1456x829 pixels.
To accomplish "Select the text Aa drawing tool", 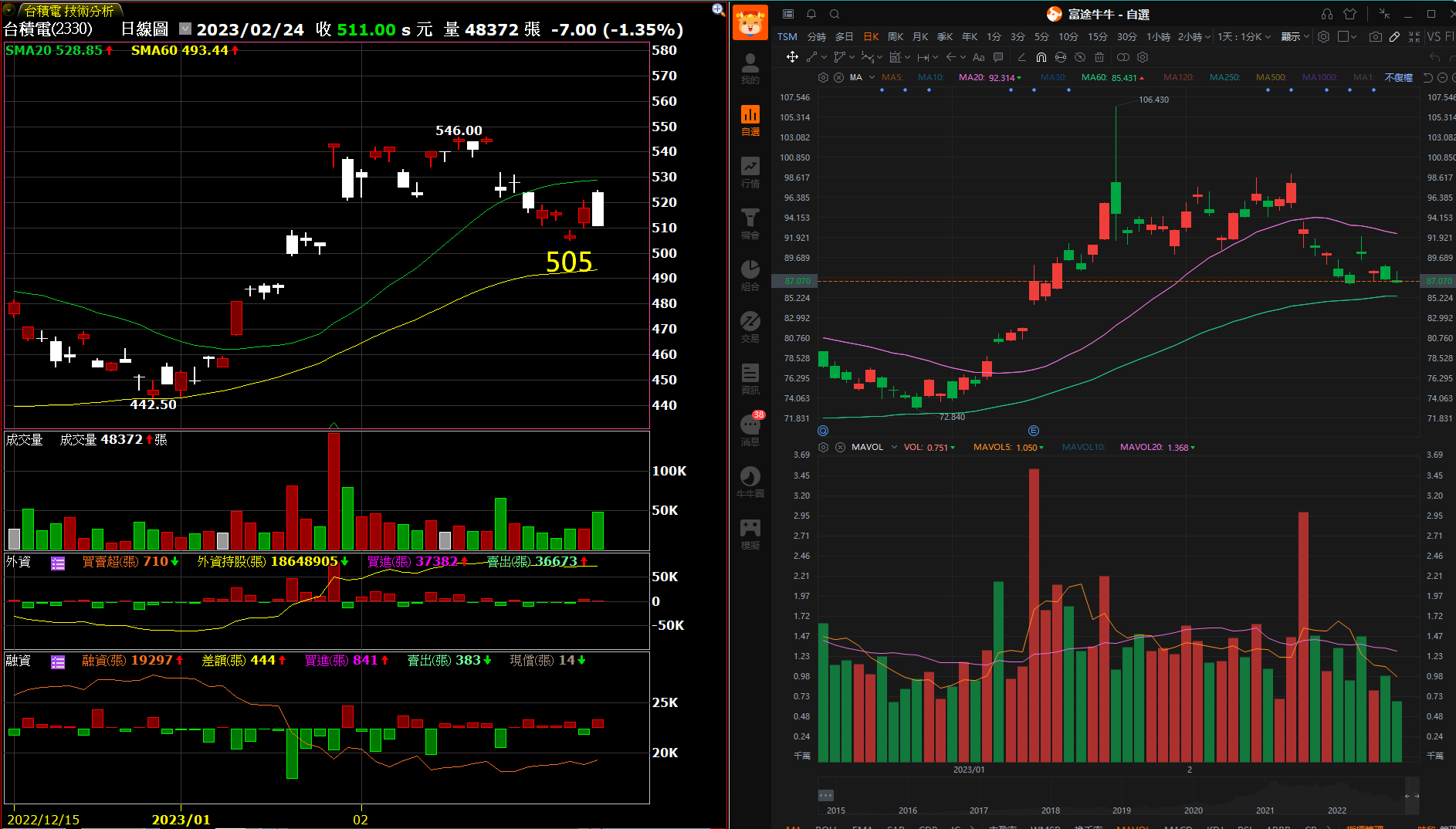I will (x=979, y=57).
